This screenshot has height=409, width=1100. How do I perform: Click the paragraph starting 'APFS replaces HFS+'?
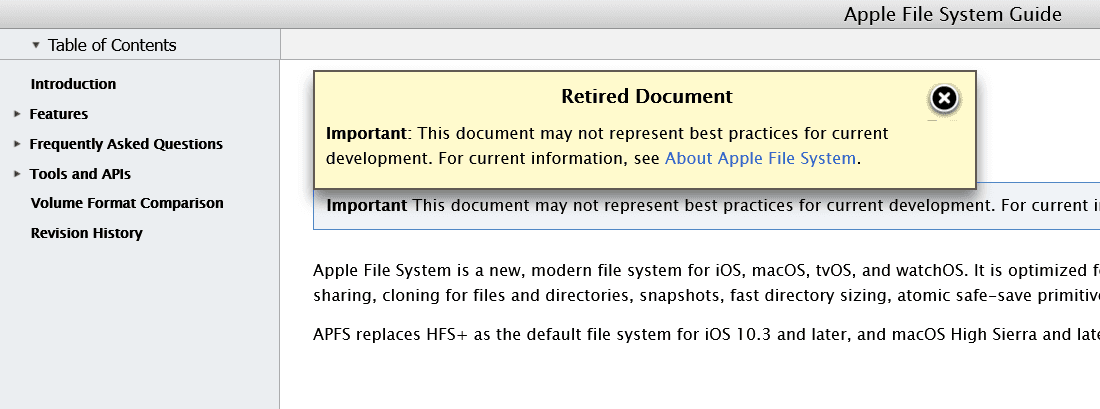click(706, 335)
